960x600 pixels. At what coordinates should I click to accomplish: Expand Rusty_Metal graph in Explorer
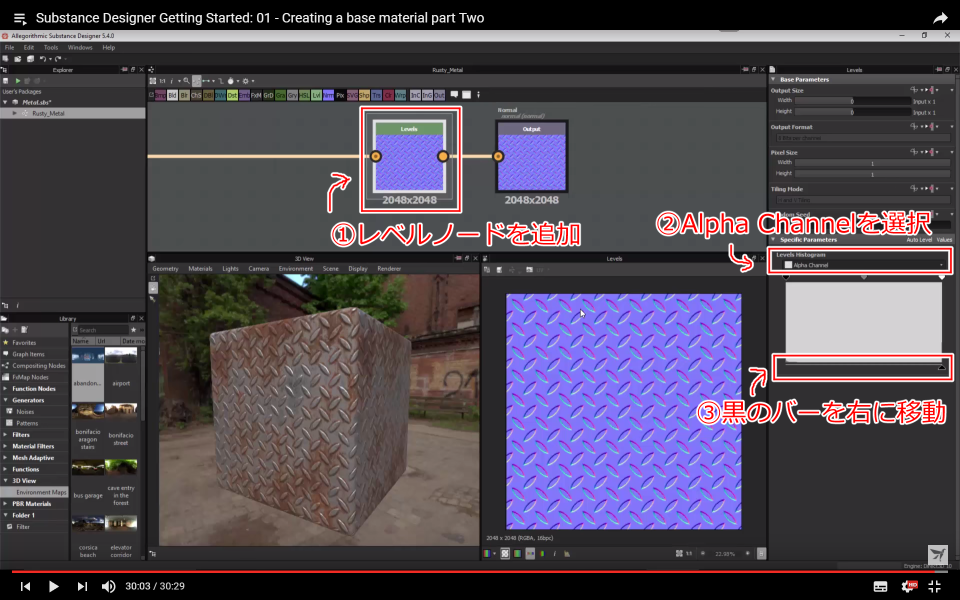click(15, 113)
